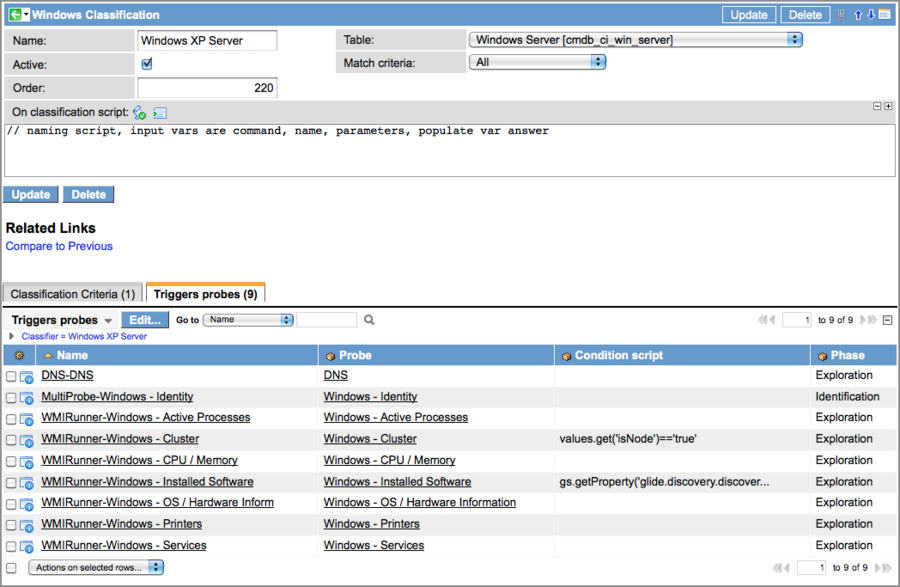The width and height of the screenshot is (900, 587).
Task: Open preview icon for WMIRunner-Windows - Installed Software
Action: (26, 483)
